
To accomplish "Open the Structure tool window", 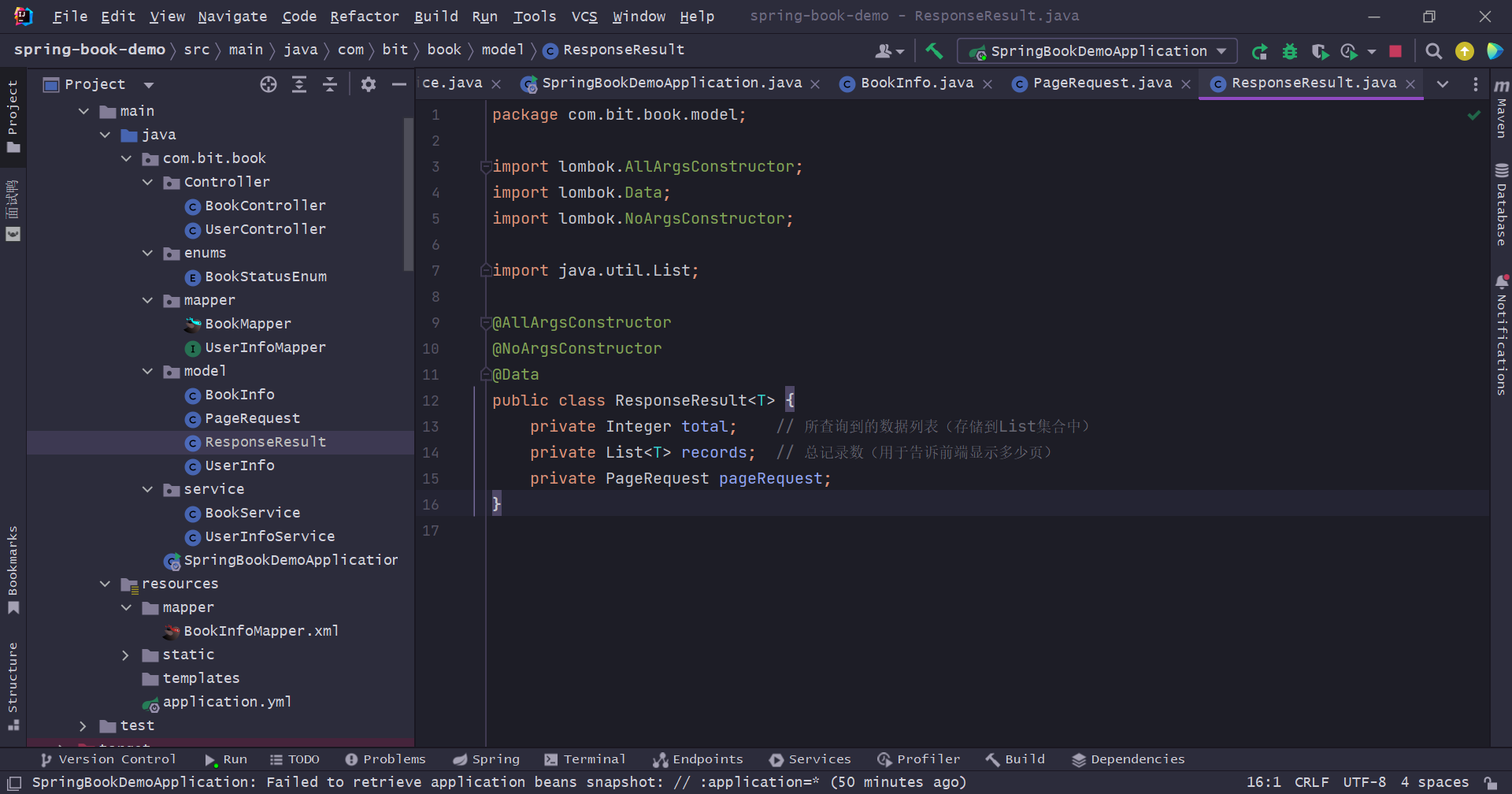I will [x=13, y=687].
